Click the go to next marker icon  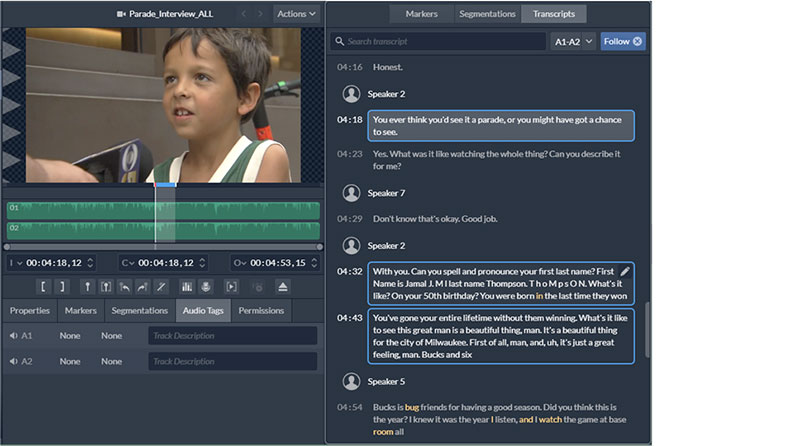pyautogui.click(x=142, y=287)
